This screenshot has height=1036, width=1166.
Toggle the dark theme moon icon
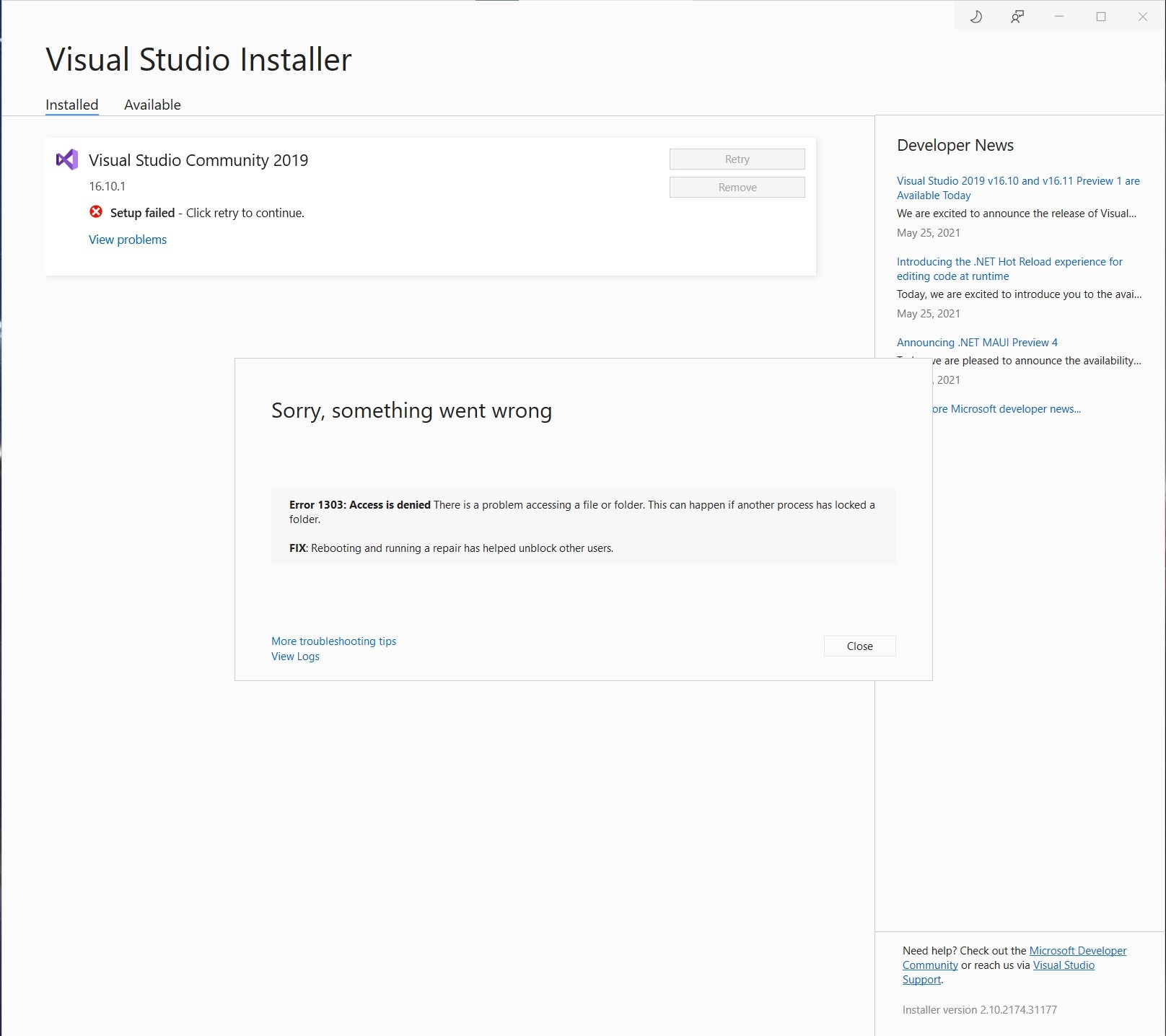976,17
